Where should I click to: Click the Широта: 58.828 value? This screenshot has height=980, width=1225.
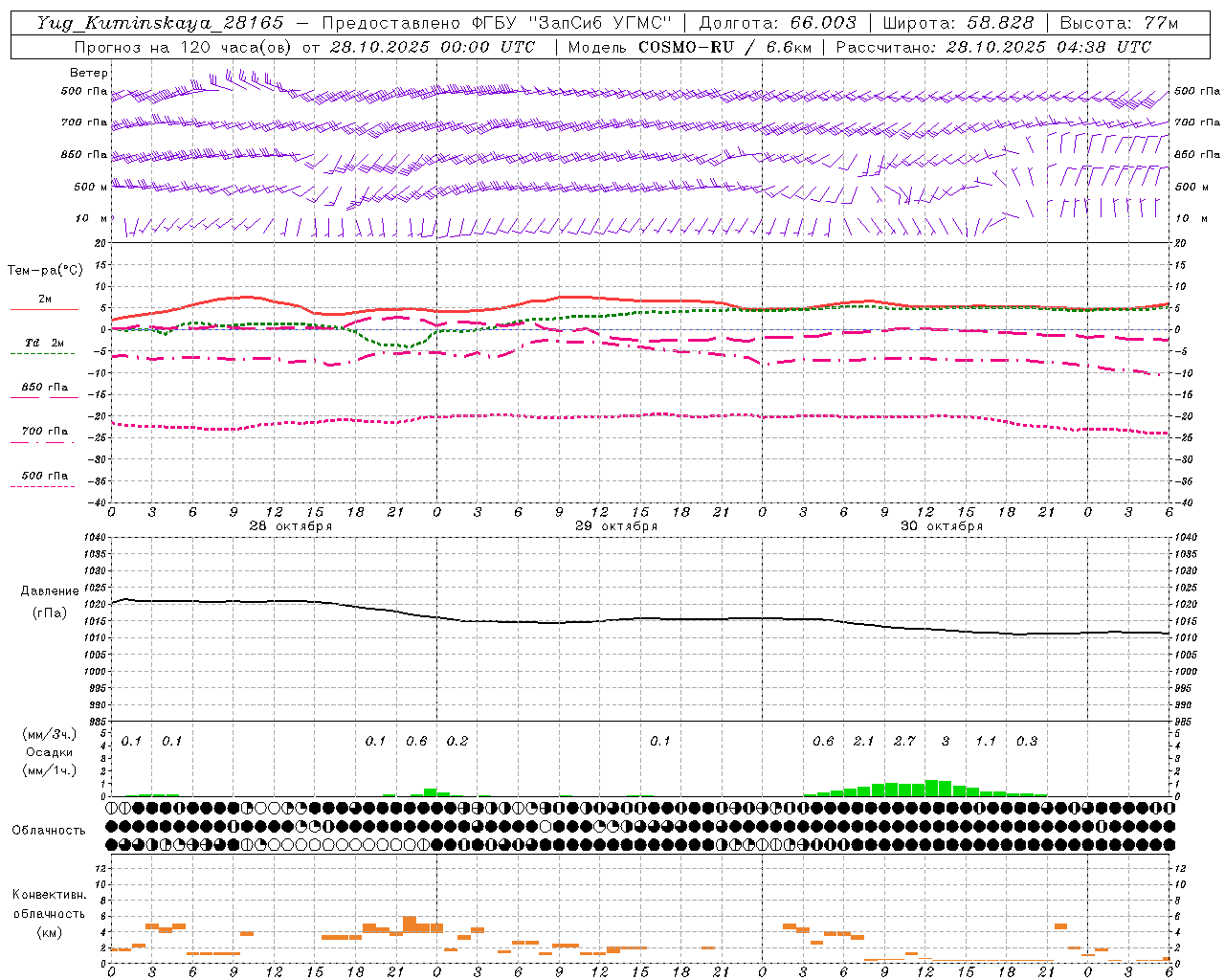coord(958,23)
